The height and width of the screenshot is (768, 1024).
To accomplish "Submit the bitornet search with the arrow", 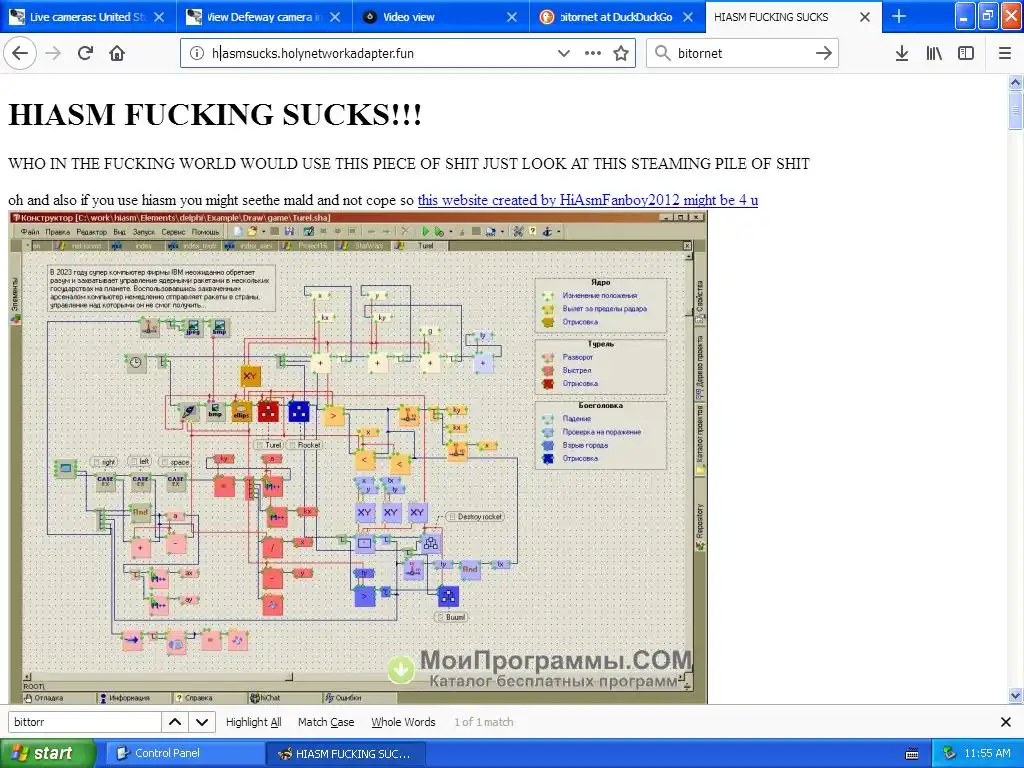I will pos(824,54).
